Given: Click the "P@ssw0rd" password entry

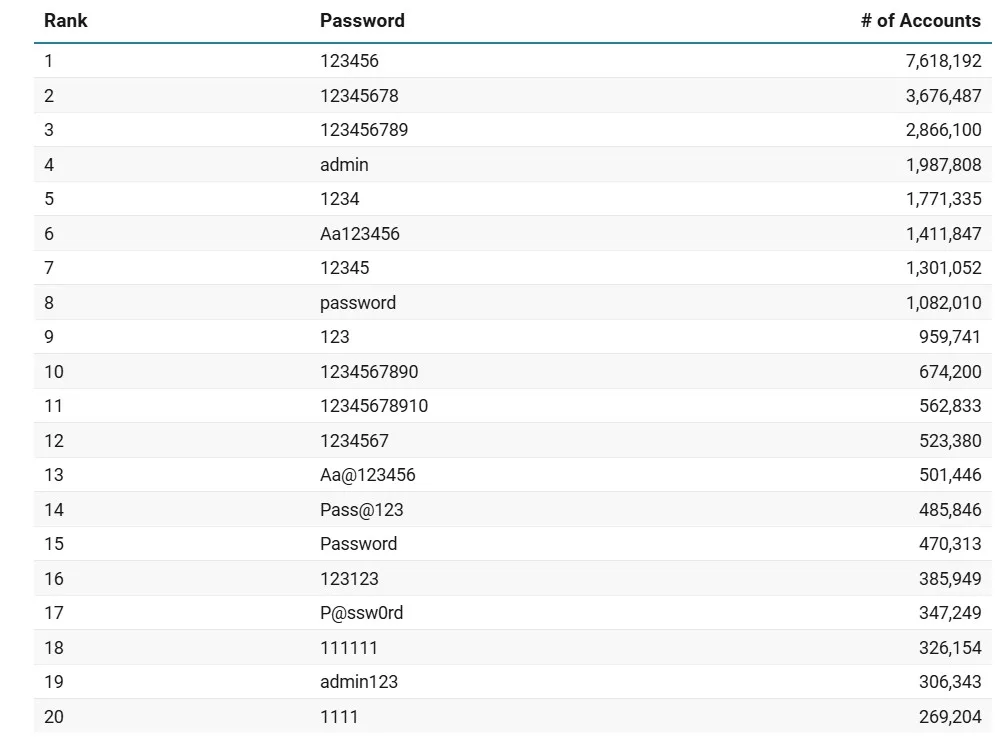Looking at the screenshot, I should [361, 613].
